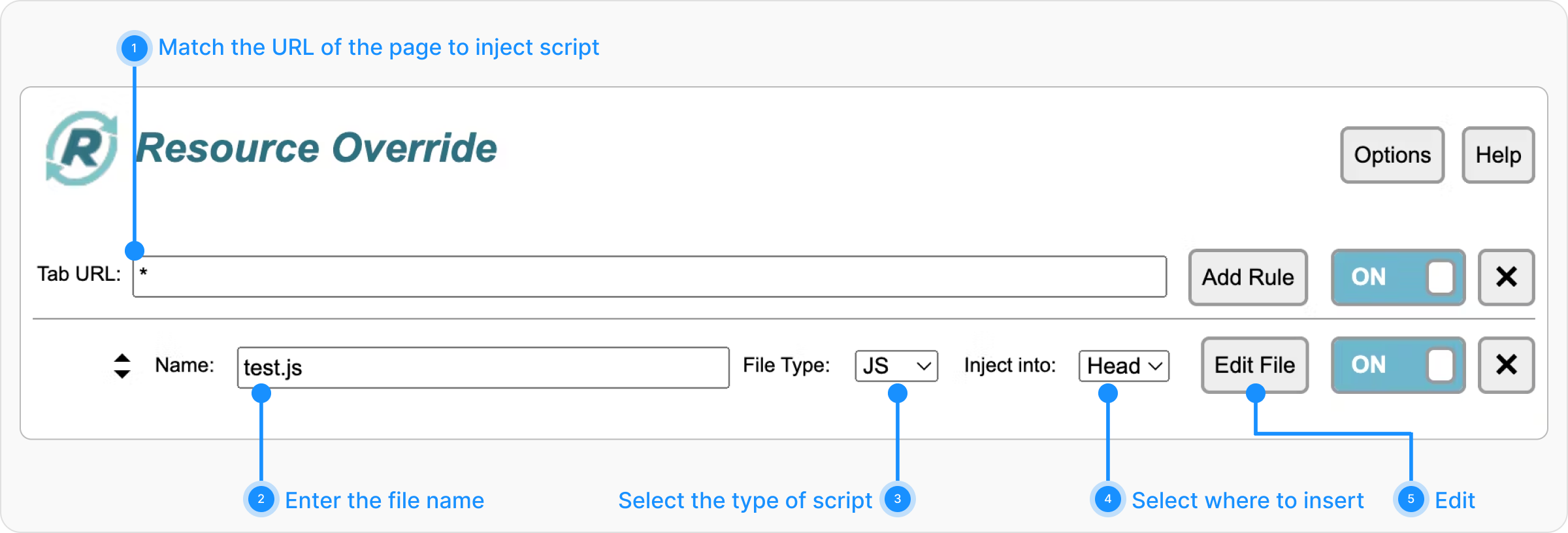Click numbered annotation marker 1

(x=134, y=48)
